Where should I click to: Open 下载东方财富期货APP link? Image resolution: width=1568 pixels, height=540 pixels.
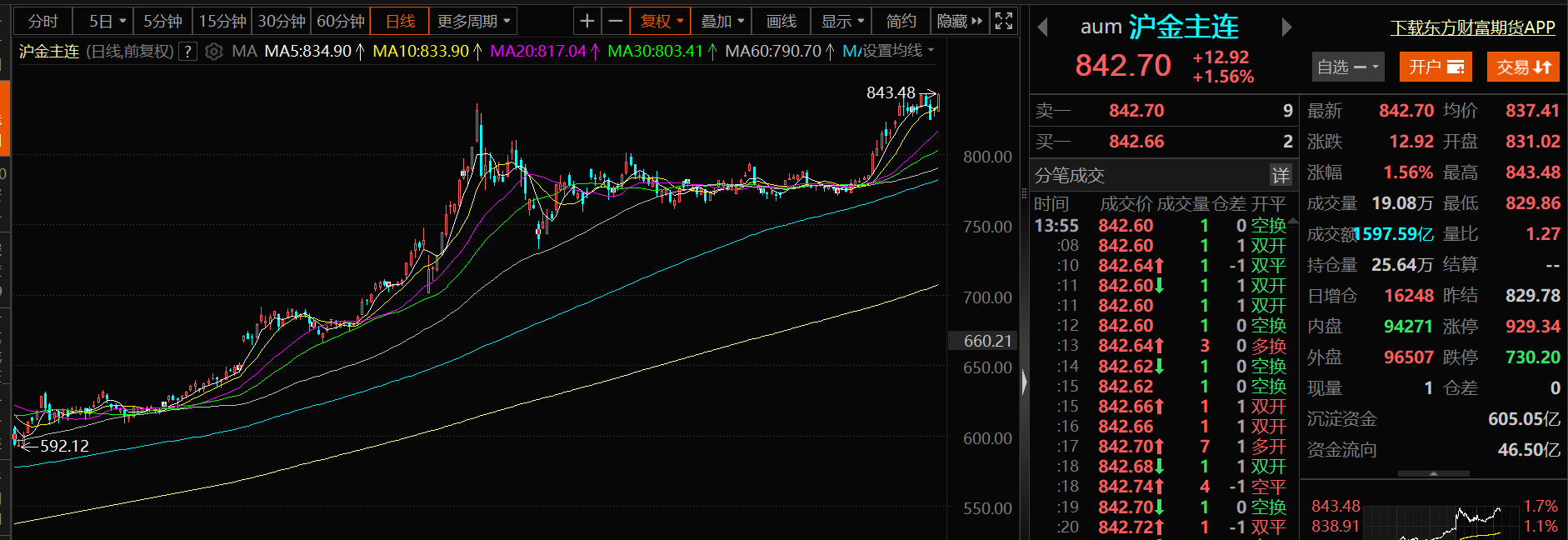1473,27
